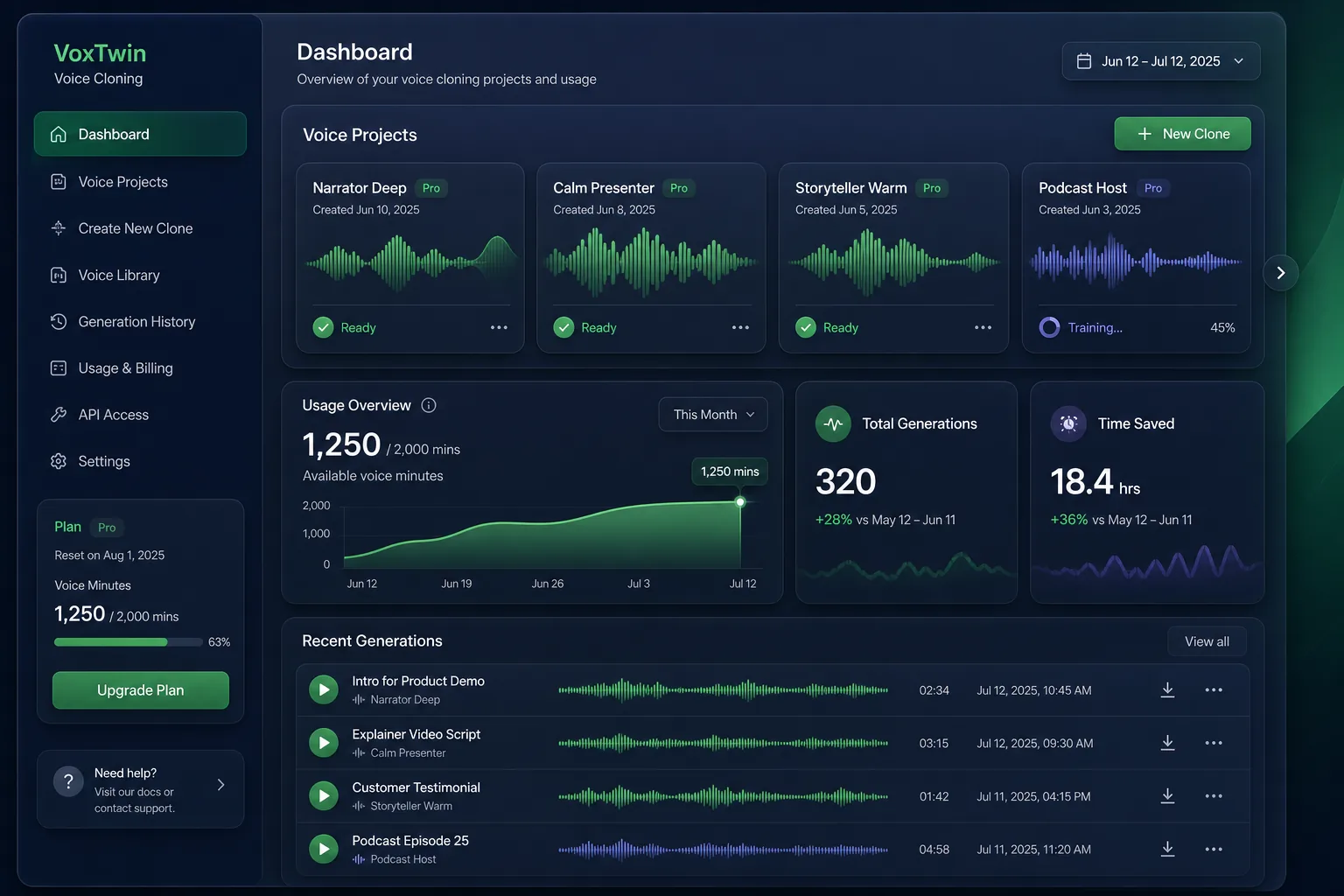The height and width of the screenshot is (896, 1344).
Task: Show next voice projects with arrow
Action: click(x=1281, y=273)
